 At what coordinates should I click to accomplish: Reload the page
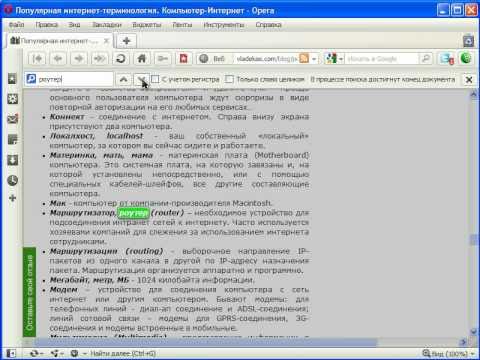[121, 59]
